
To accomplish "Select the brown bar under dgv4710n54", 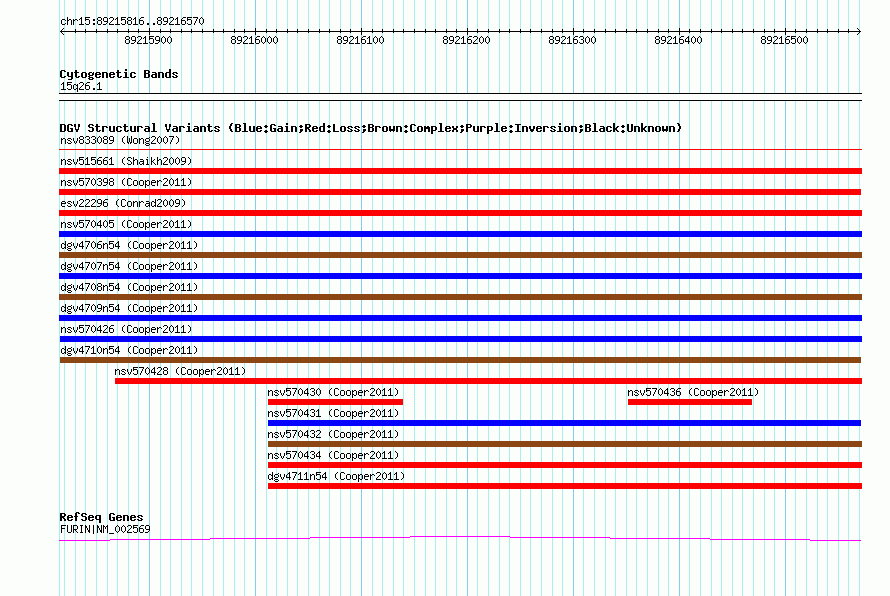I will pyautogui.click(x=460, y=360).
